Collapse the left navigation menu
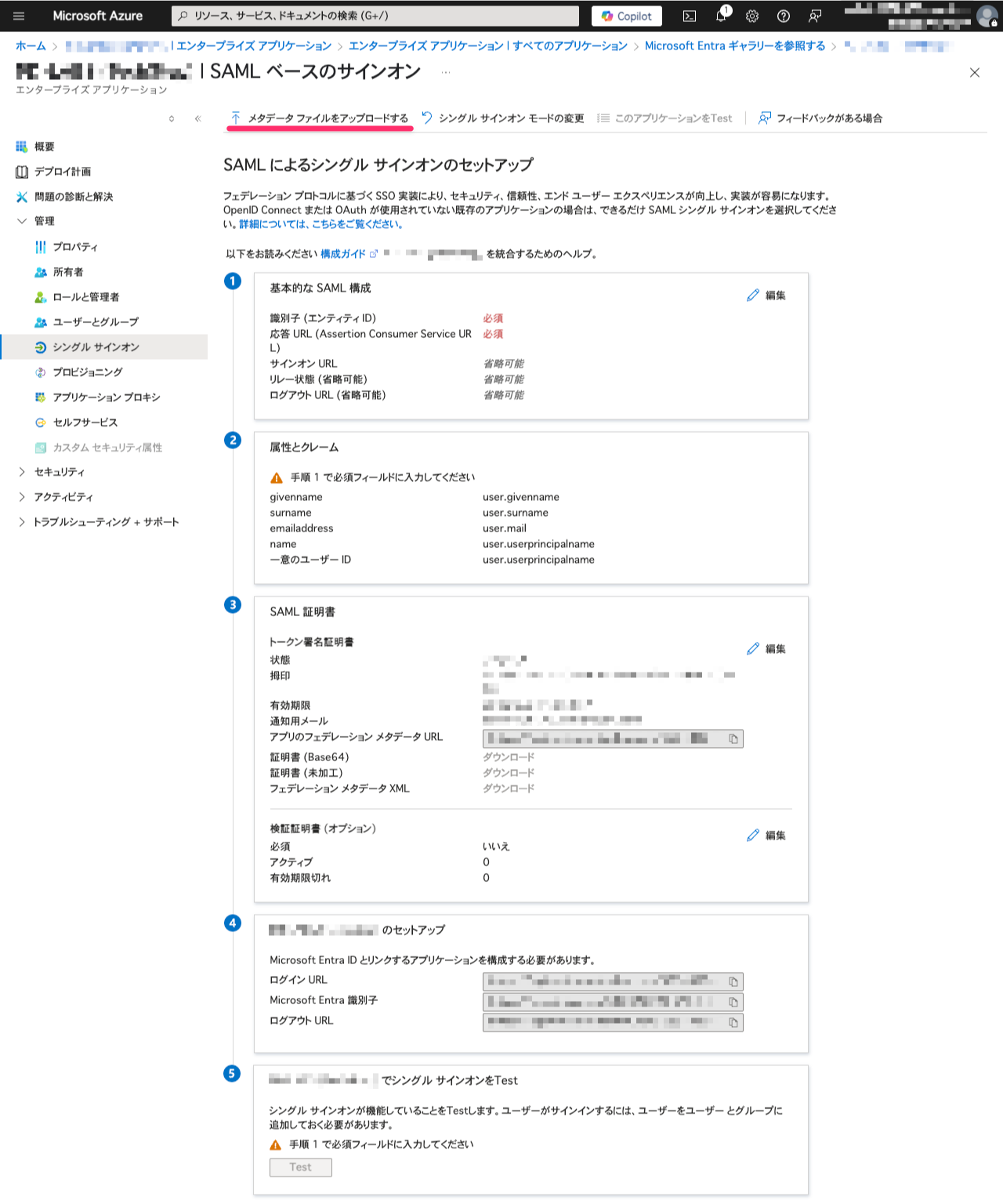 (197, 118)
